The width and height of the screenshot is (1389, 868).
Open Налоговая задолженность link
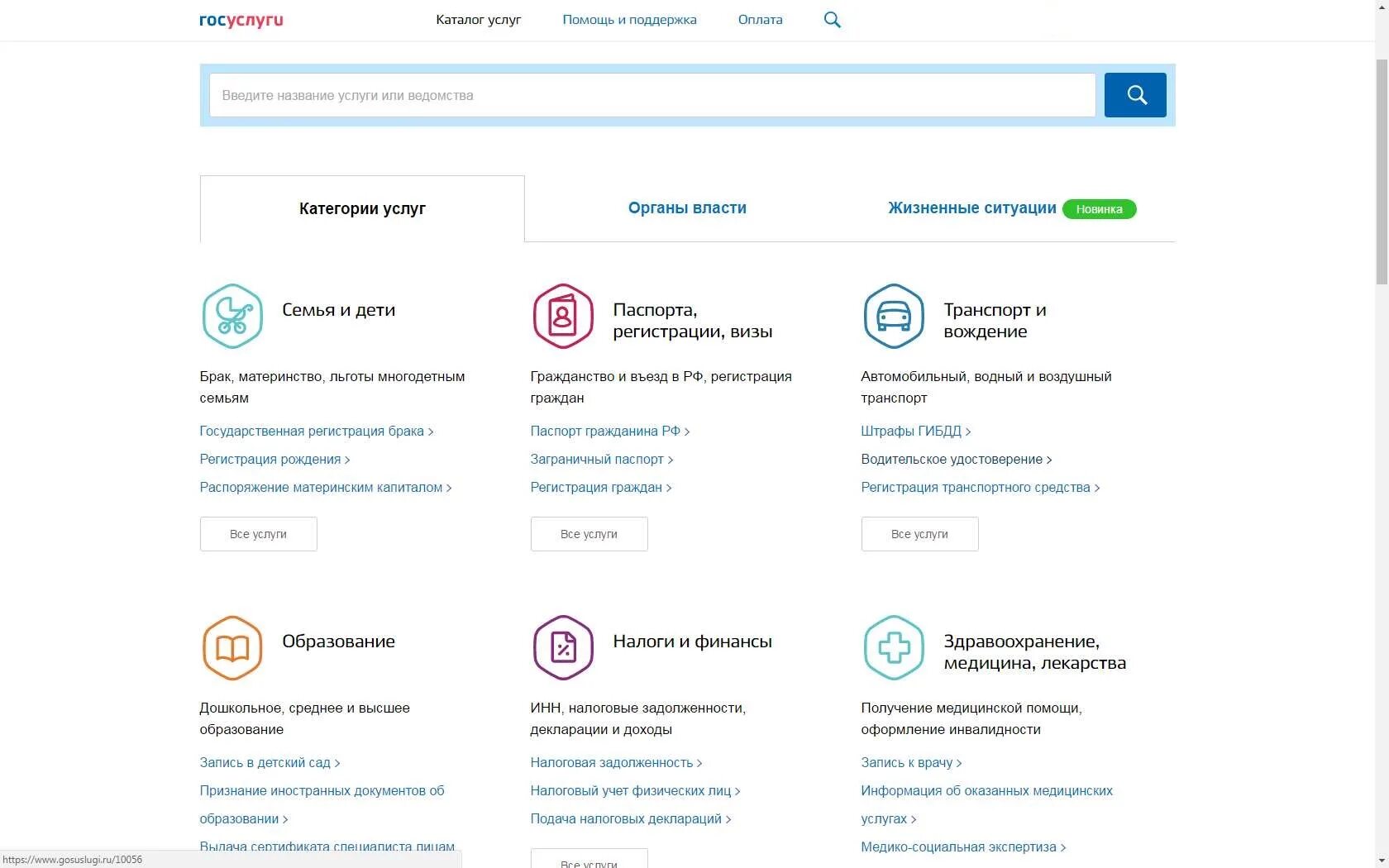pos(616,763)
